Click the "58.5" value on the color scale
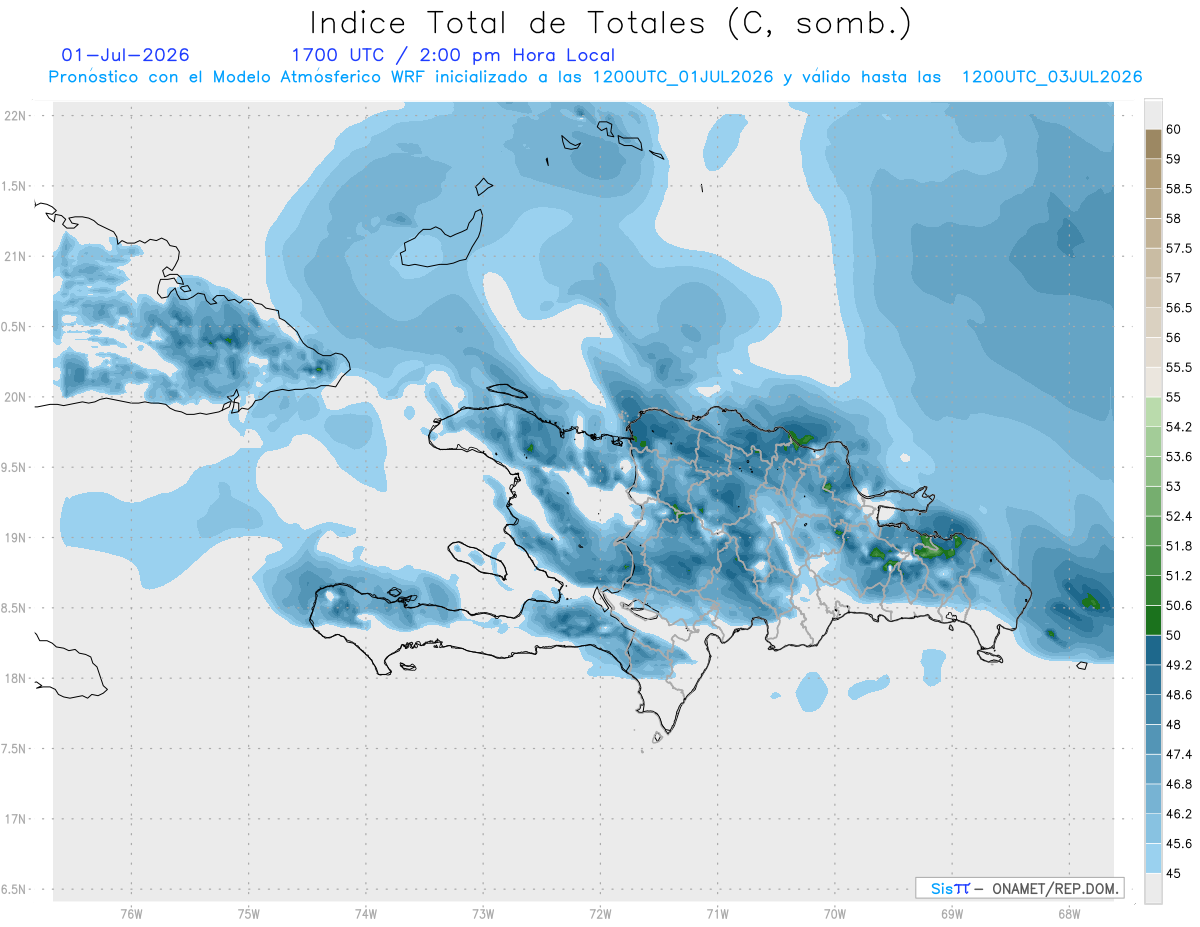The height and width of the screenshot is (927, 1200). pos(1178,188)
